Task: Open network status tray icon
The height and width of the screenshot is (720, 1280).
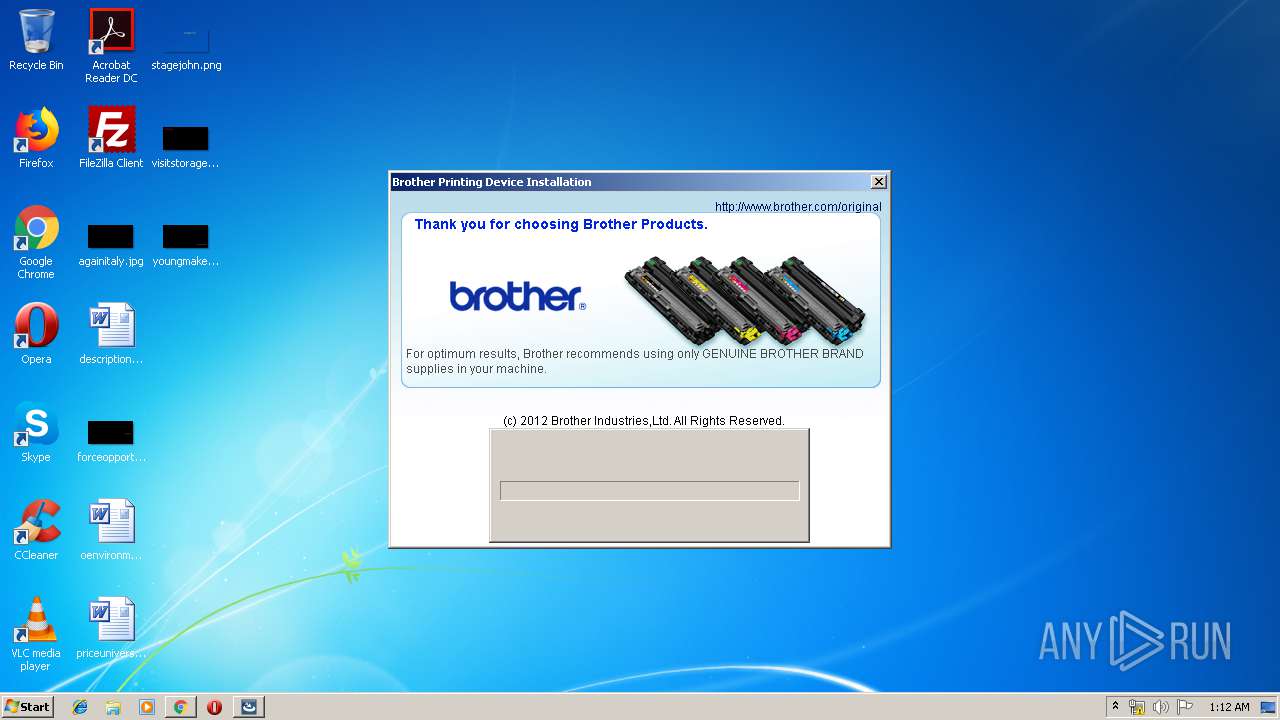Action: pos(1137,707)
